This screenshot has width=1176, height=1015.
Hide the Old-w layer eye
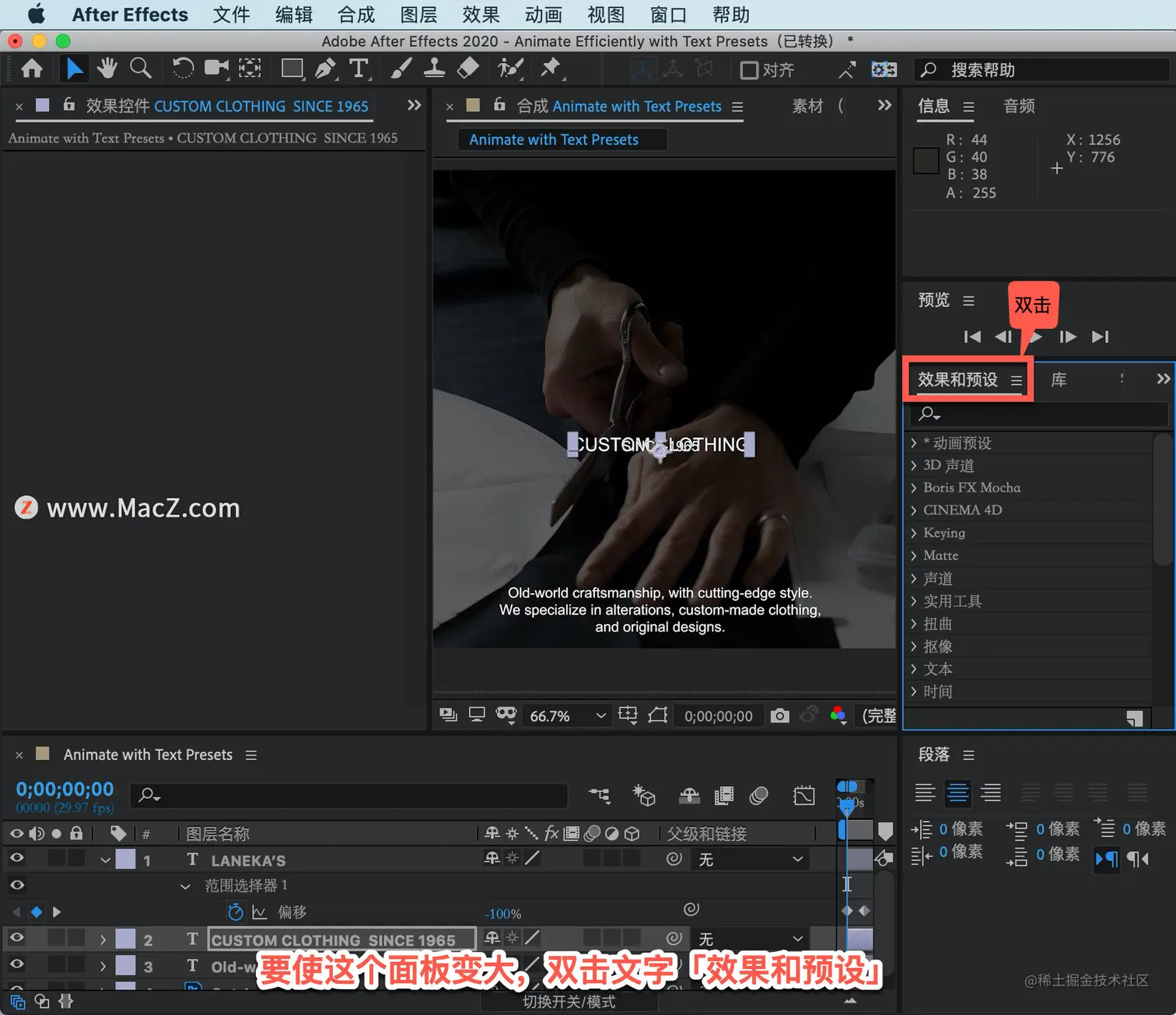pos(16,964)
